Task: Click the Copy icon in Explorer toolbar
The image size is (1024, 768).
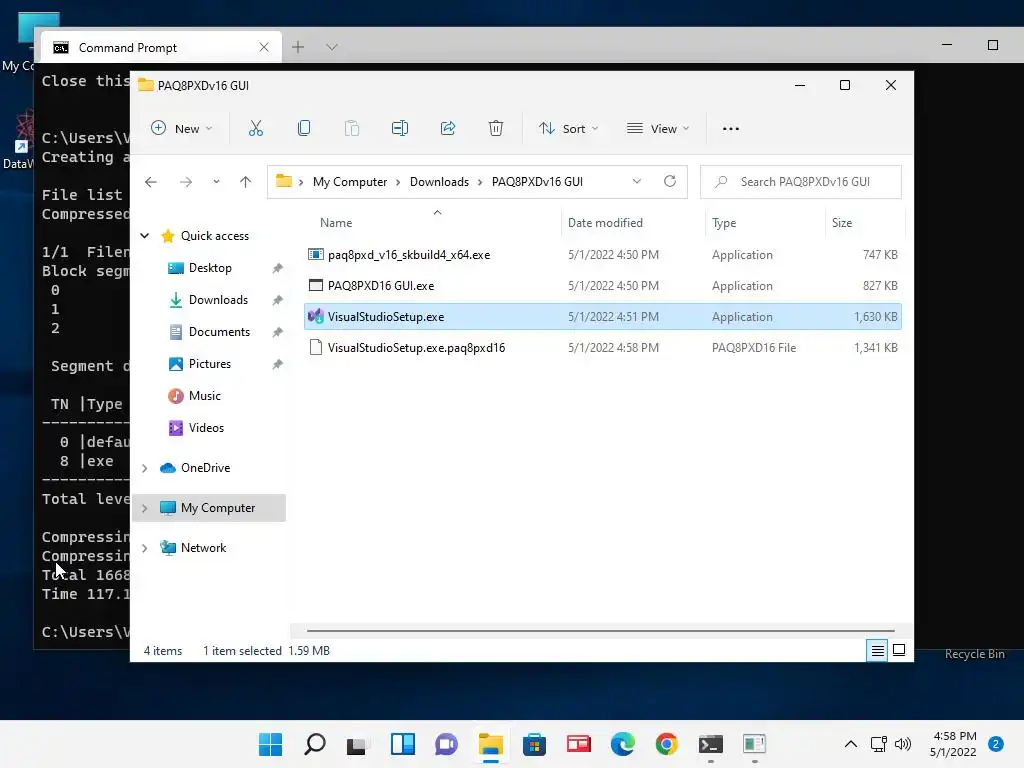Action: [x=304, y=129]
